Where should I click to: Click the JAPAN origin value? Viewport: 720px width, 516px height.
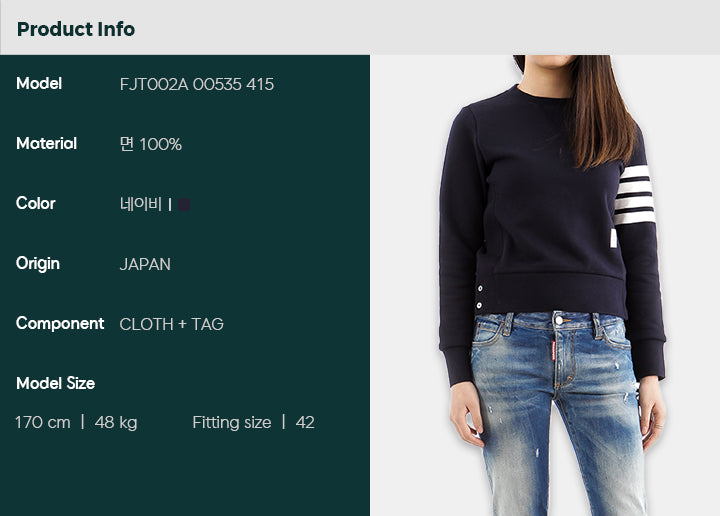[145, 264]
